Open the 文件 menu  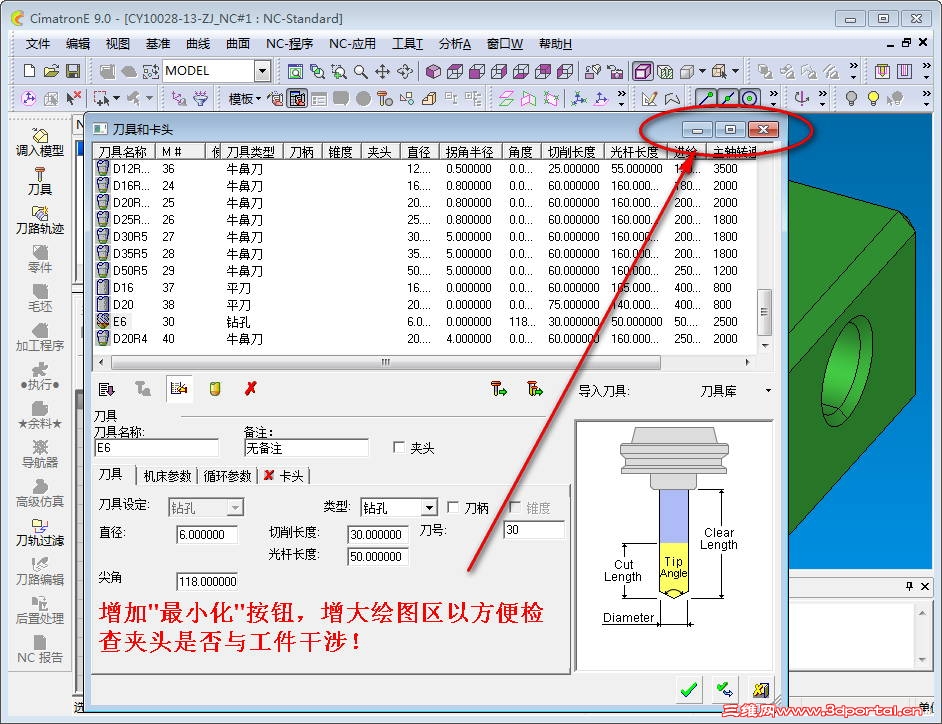coord(37,44)
